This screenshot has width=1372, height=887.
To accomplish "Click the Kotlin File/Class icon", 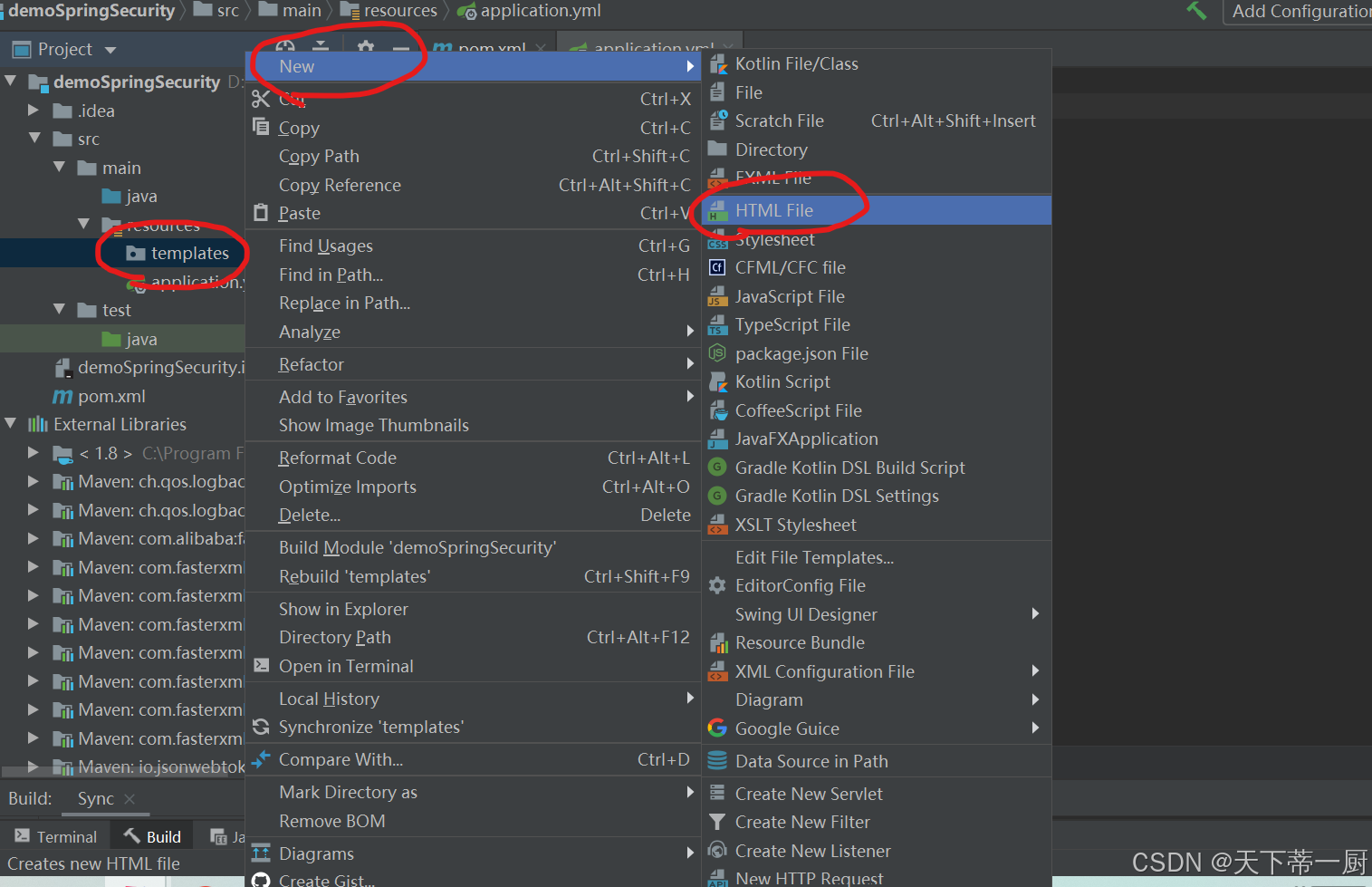I will click(718, 64).
